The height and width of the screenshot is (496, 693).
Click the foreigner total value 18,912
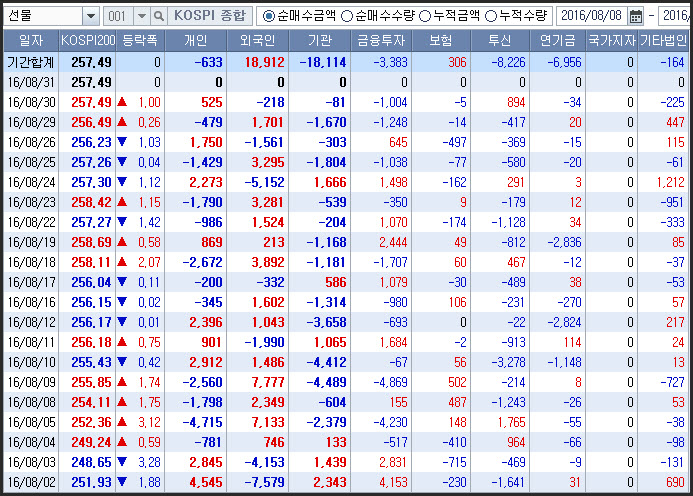point(265,62)
